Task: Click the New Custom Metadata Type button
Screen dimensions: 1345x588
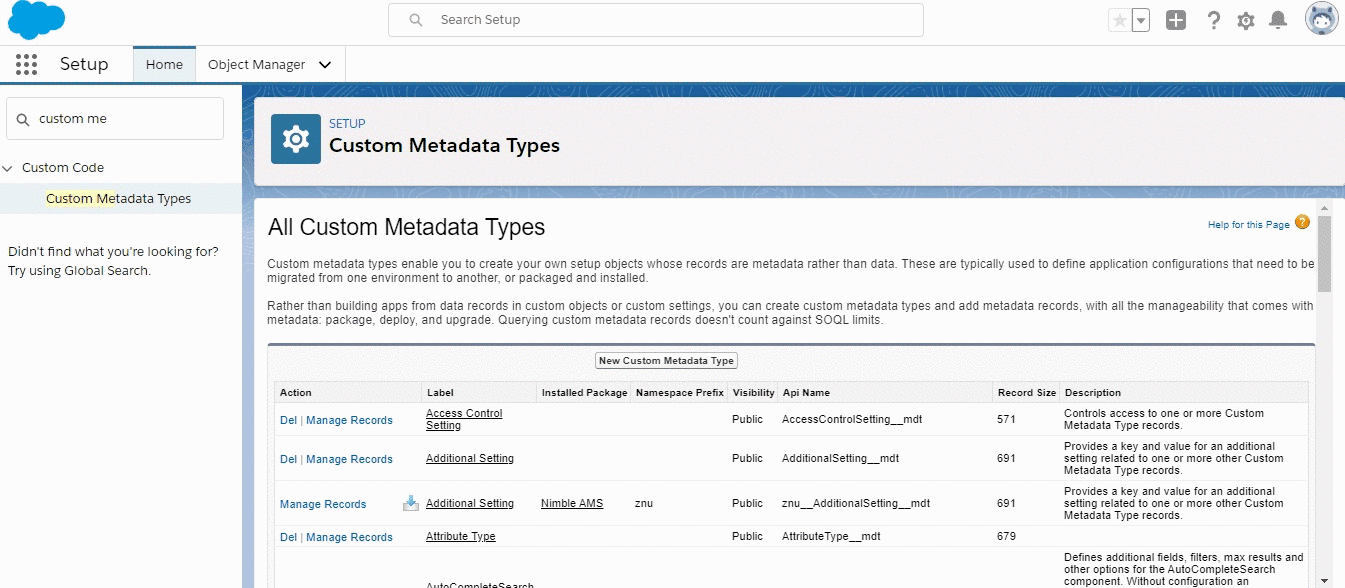Action: (666, 361)
